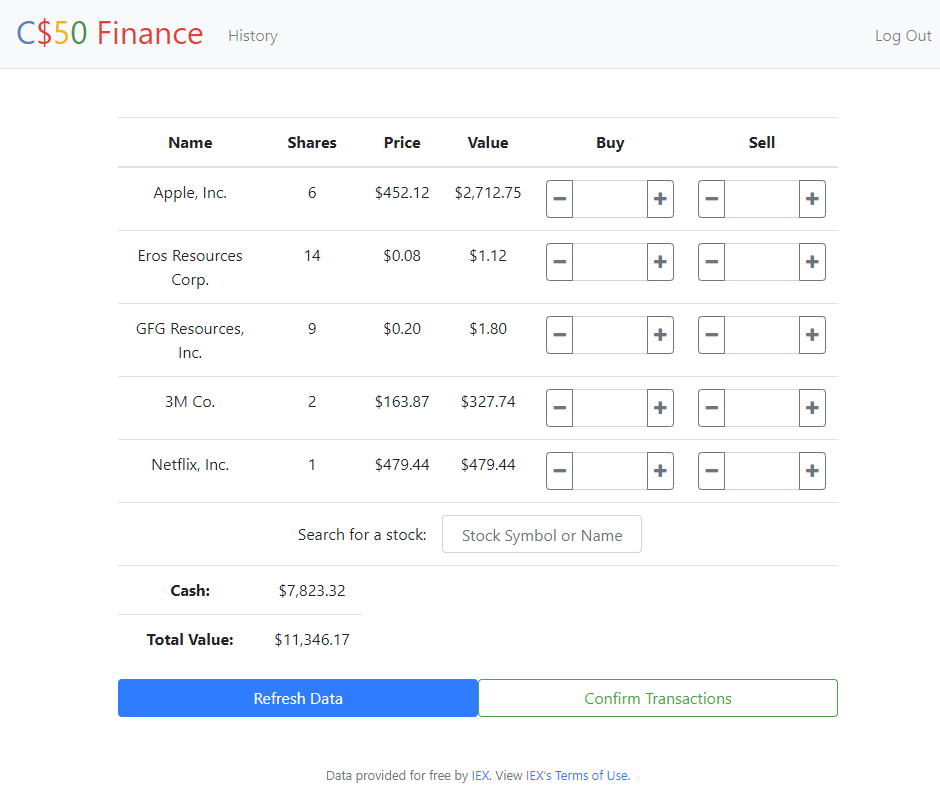Screen dimensions: 940x794
Task: Open the IEX provider link
Action: tap(480, 775)
